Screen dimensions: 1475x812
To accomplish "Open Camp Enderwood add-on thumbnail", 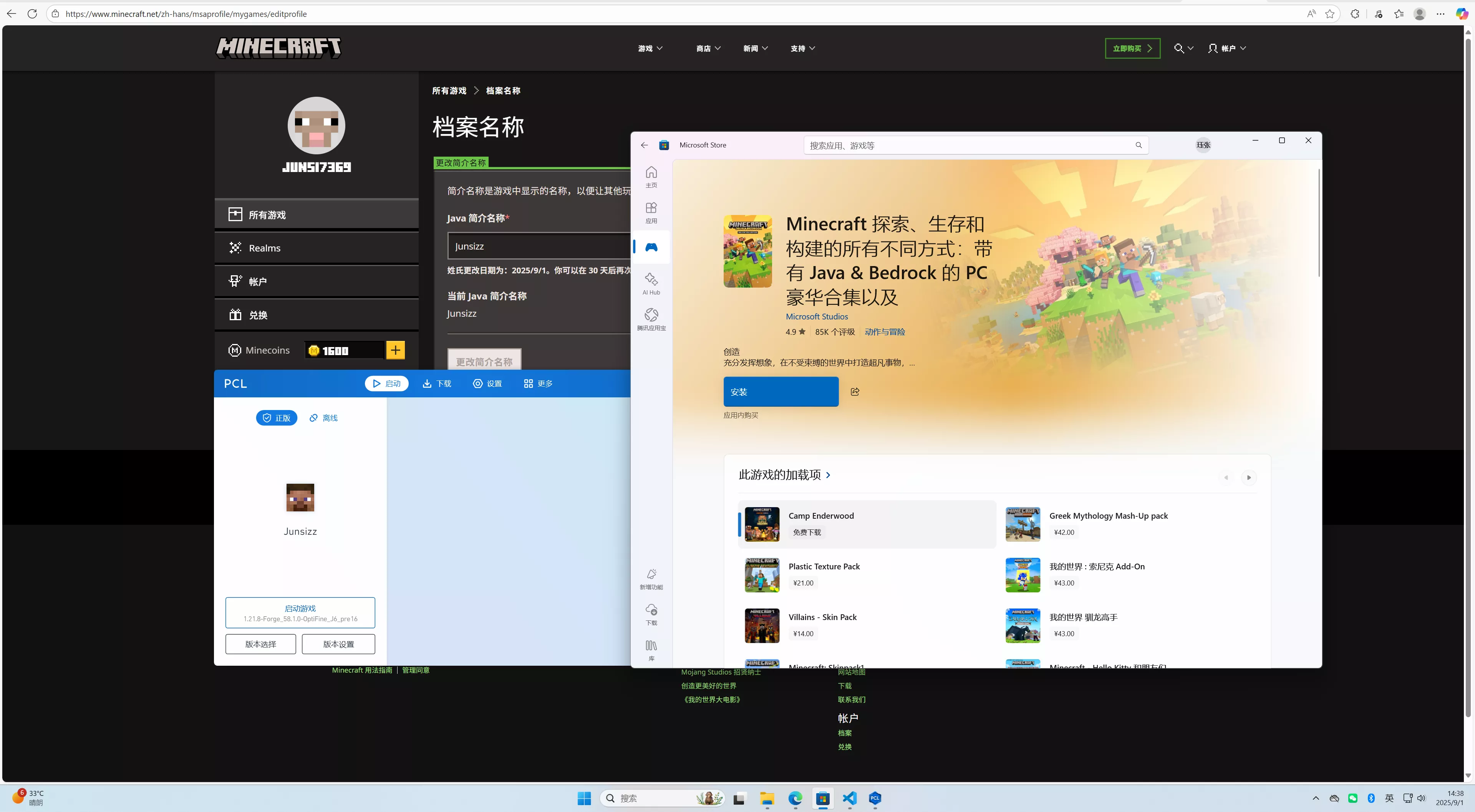I will (762, 524).
